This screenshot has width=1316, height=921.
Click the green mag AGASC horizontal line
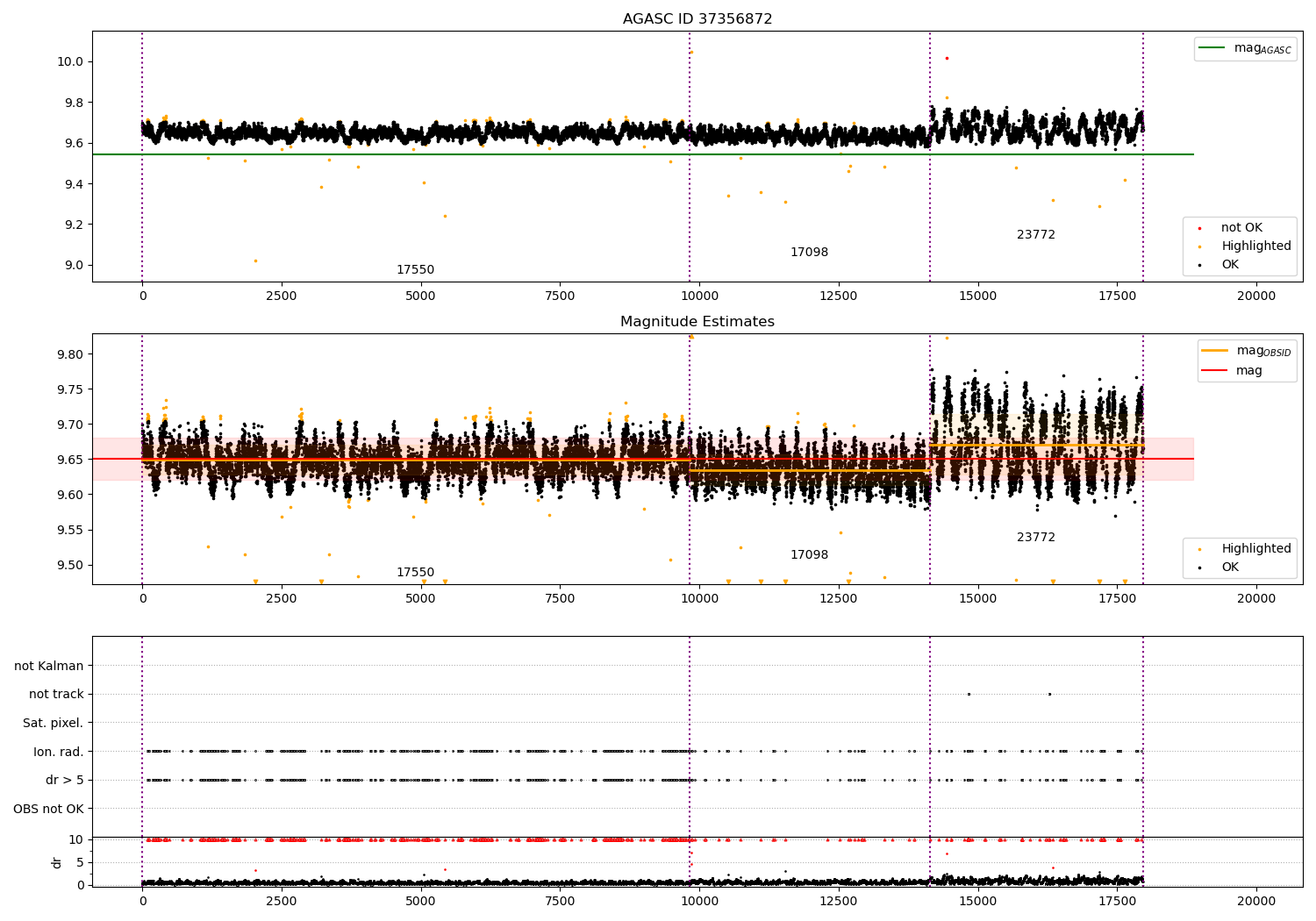[x=642, y=154]
